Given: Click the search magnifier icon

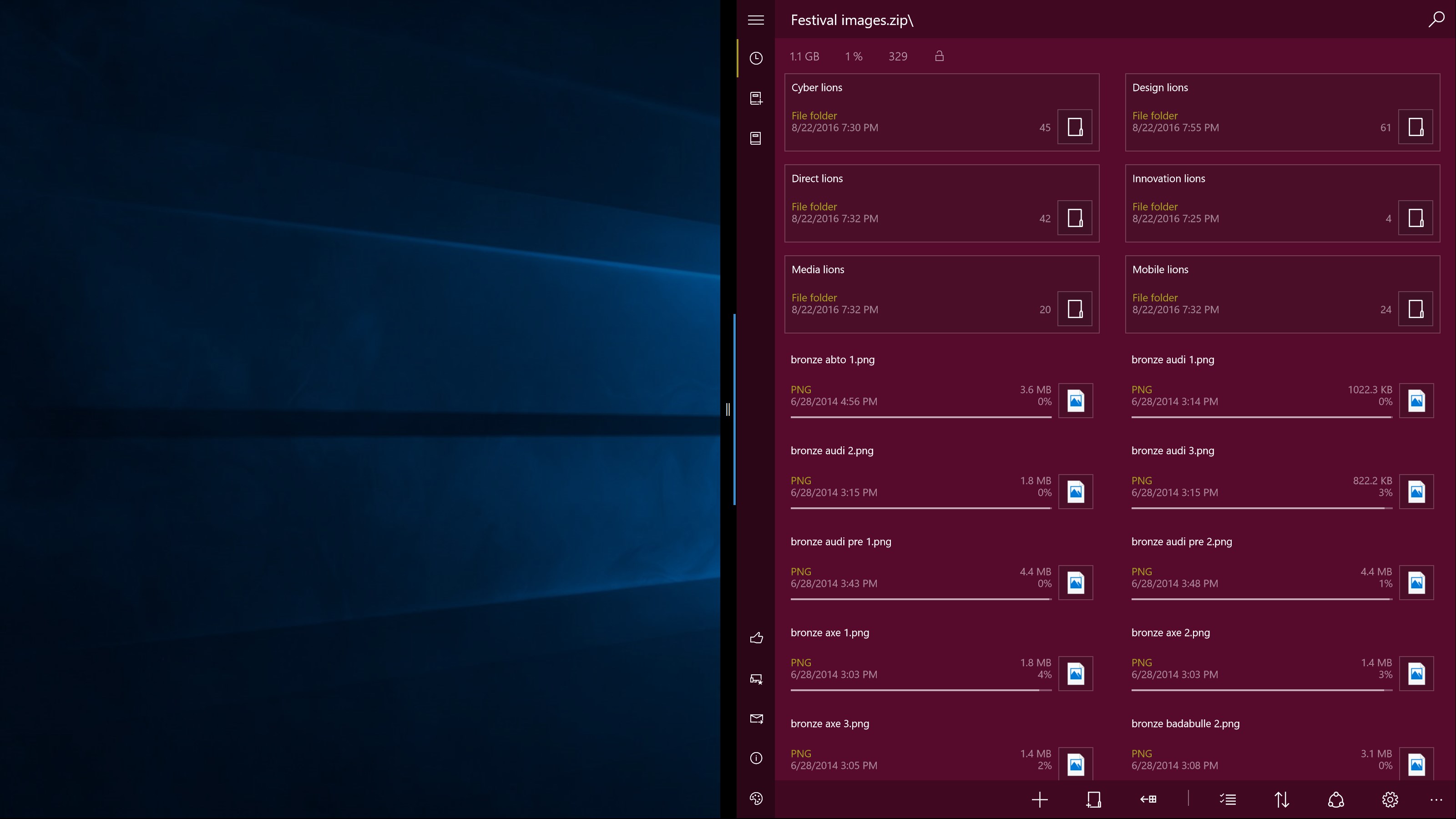Looking at the screenshot, I should [x=1436, y=20].
